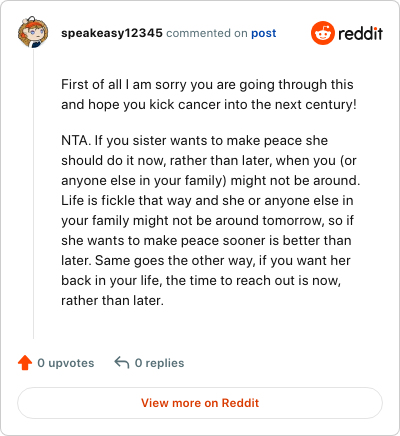Click the "0 replies" label
The width and height of the screenshot is (400, 436).
[159, 363]
